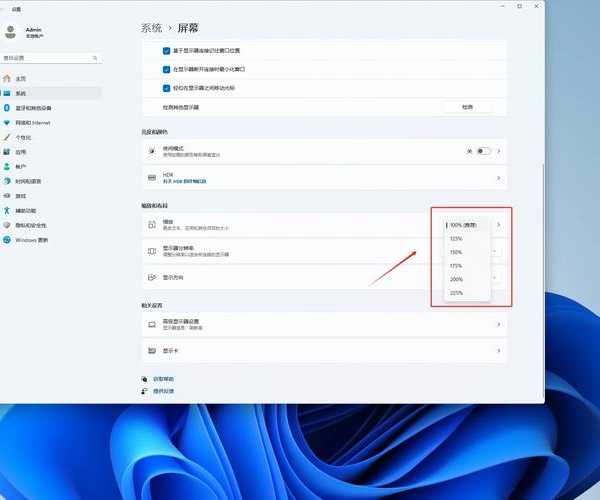Go to 主页 in the sidebar
This screenshot has height=500, width=600.
(20, 78)
